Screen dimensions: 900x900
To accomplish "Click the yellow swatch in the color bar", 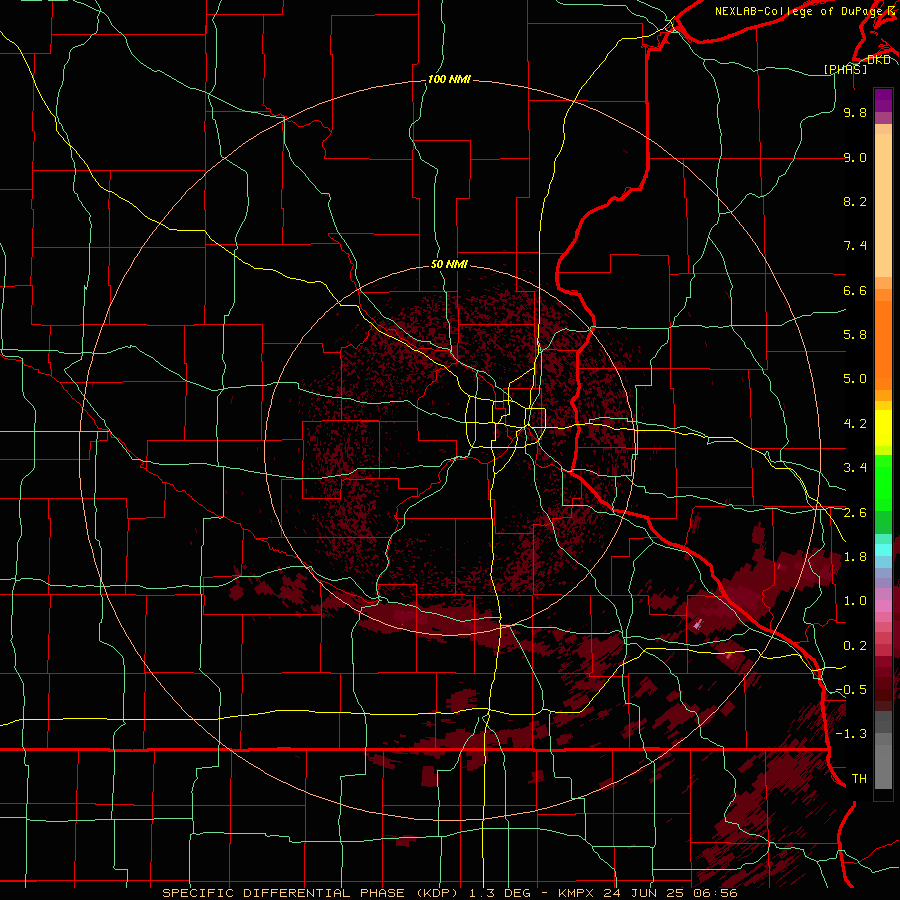I will tap(883, 428).
